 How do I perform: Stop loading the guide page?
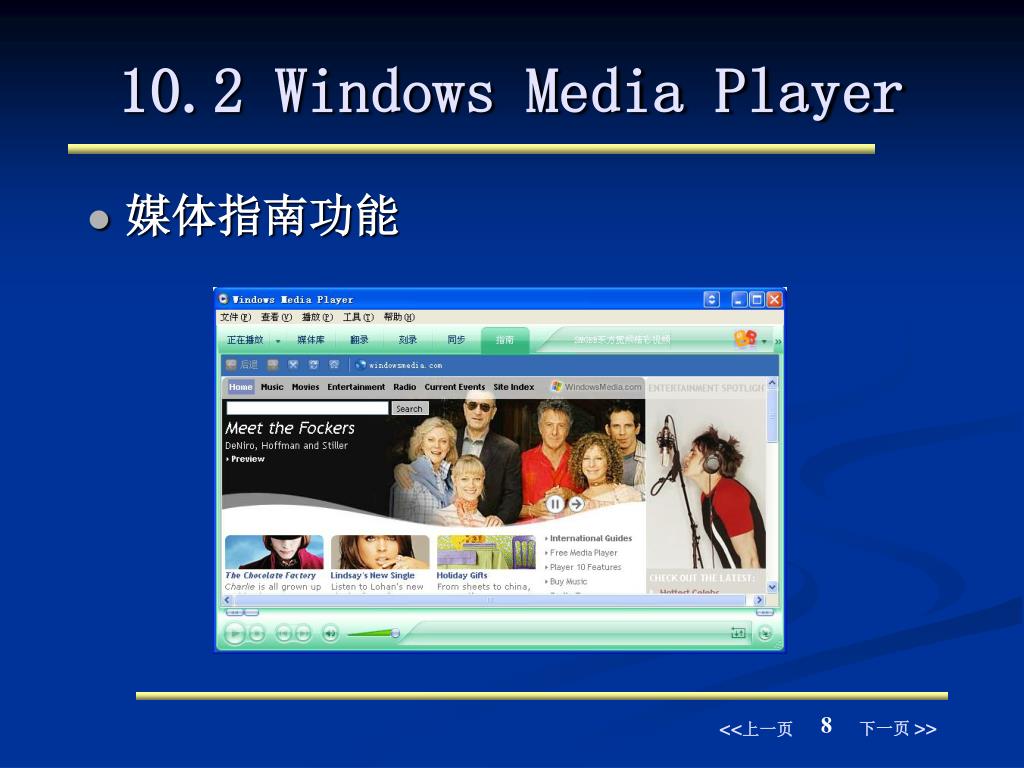coord(293,365)
